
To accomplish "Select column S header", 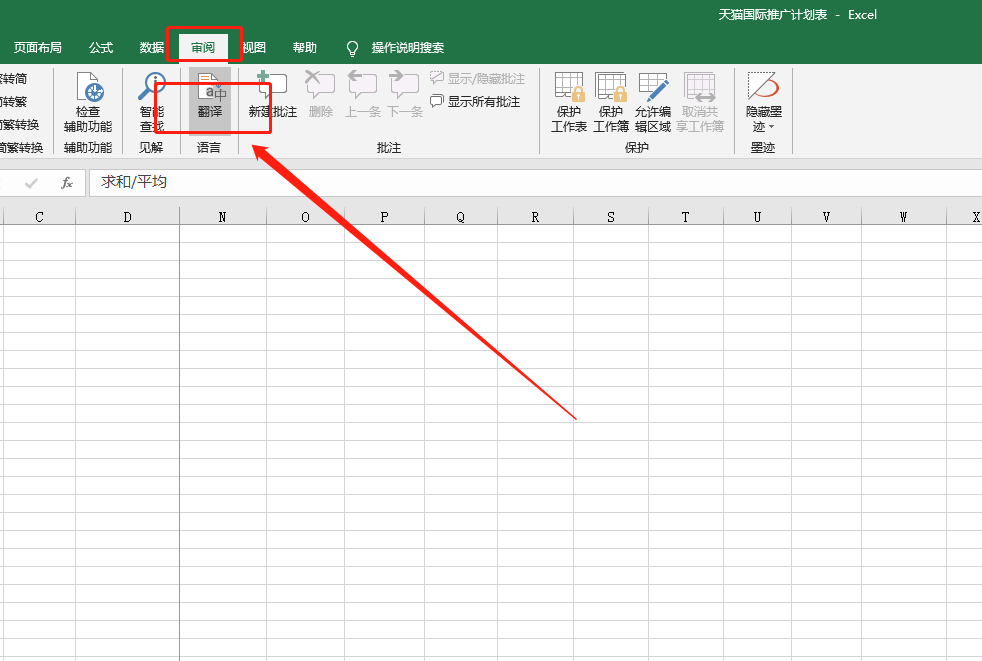I will tap(610, 217).
